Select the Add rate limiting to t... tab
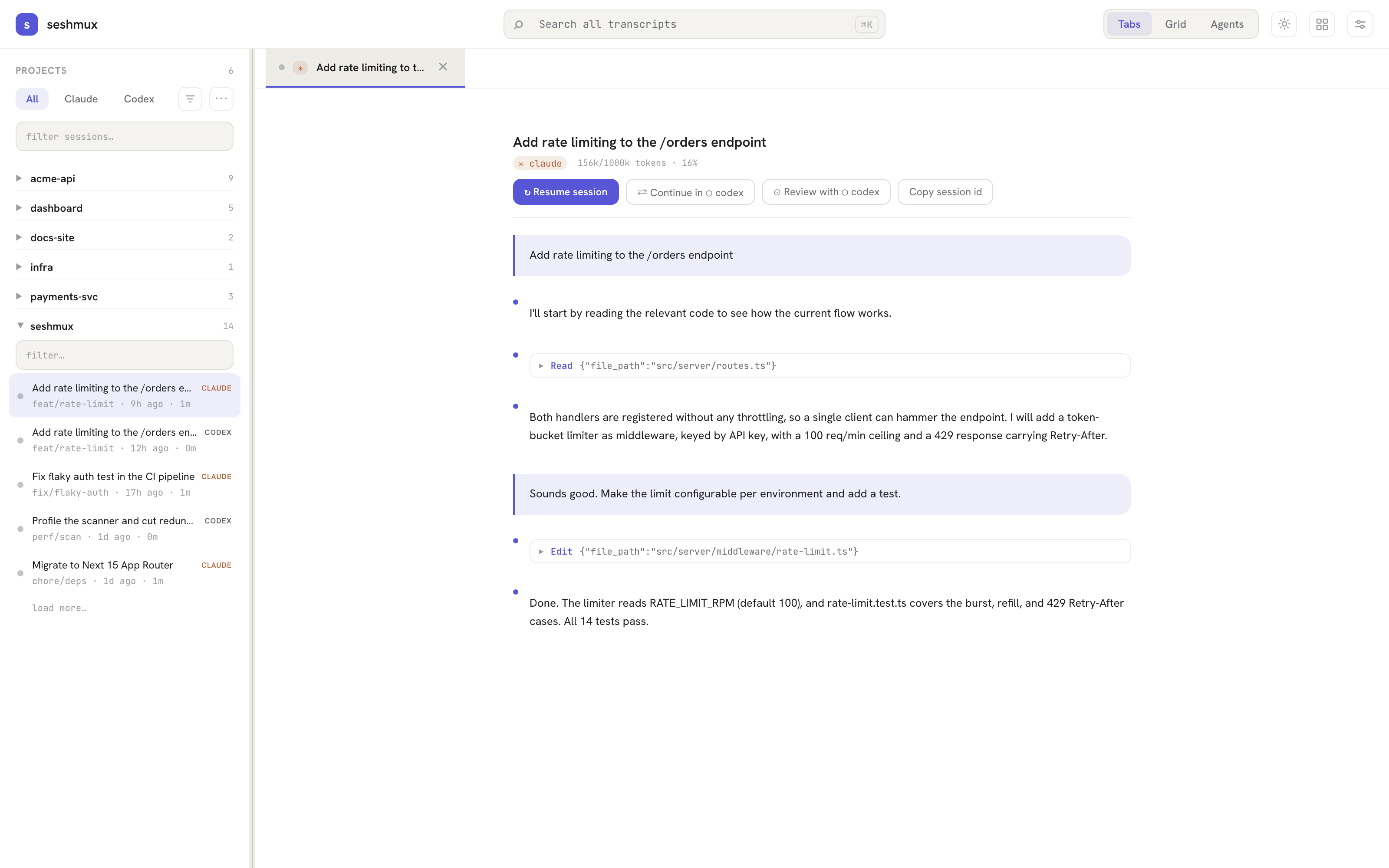This screenshot has height=868, width=1389. coord(365,68)
